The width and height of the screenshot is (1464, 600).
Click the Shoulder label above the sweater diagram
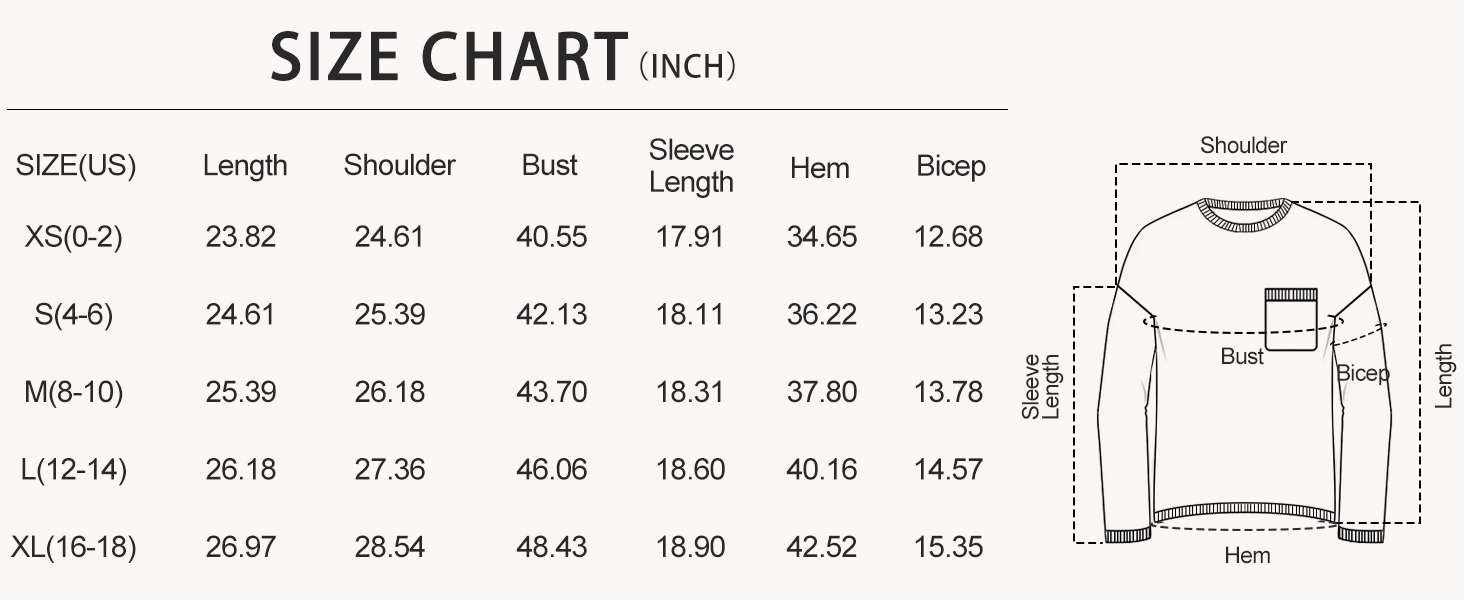(x=1243, y=146)
